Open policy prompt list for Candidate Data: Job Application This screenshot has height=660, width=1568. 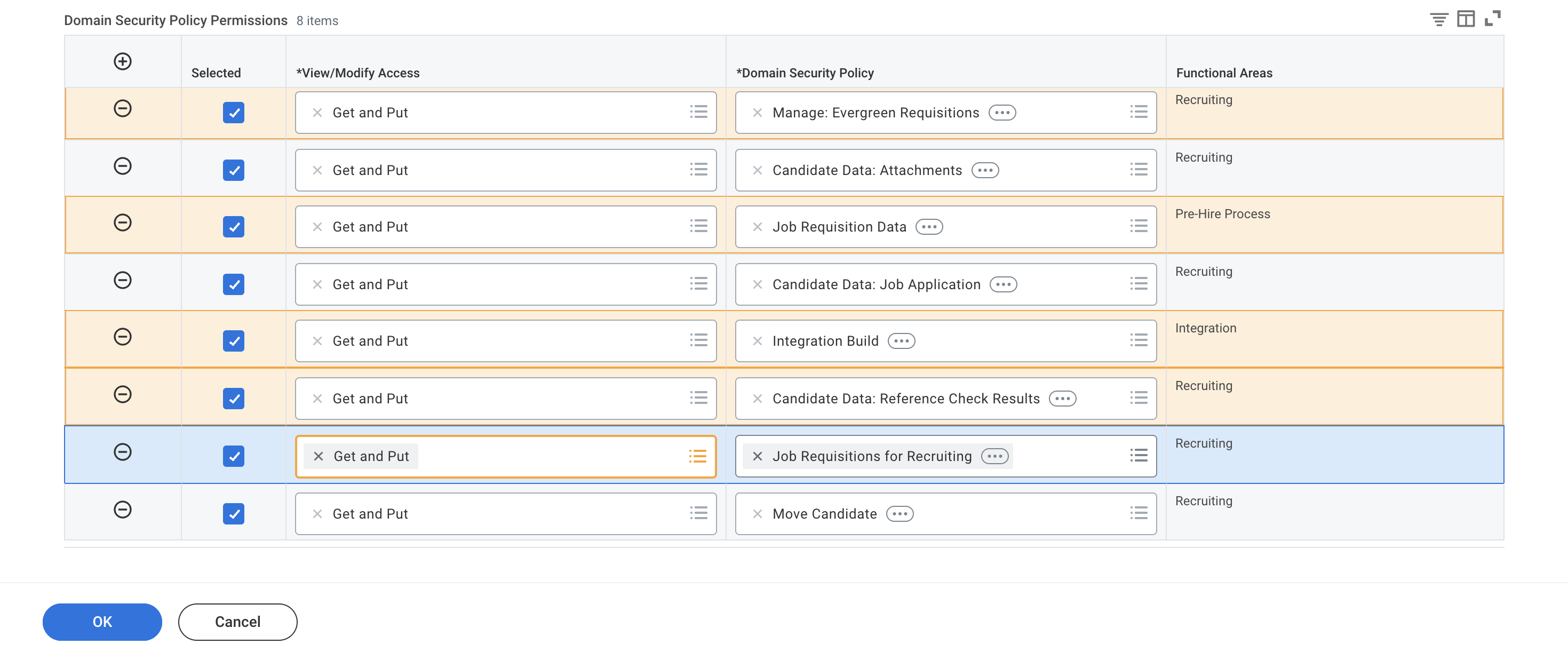click(x=1139, y=284)
